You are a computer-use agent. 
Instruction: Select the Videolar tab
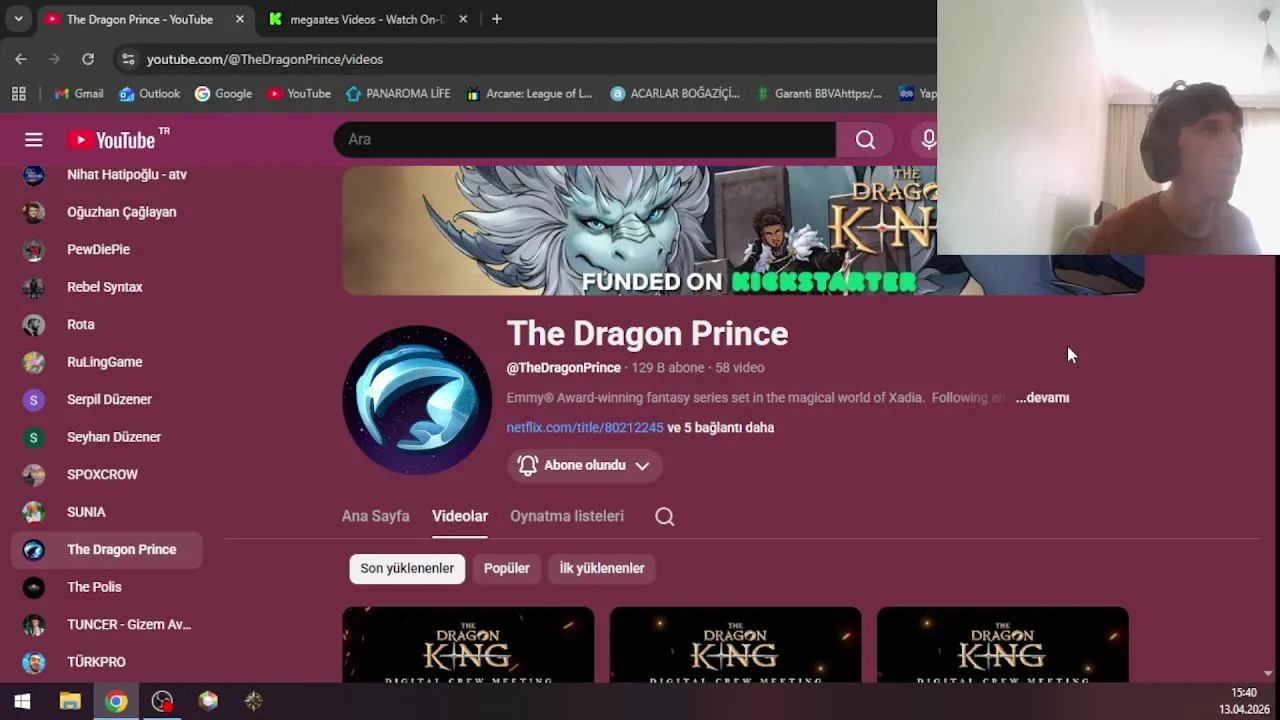click(460, 516)
